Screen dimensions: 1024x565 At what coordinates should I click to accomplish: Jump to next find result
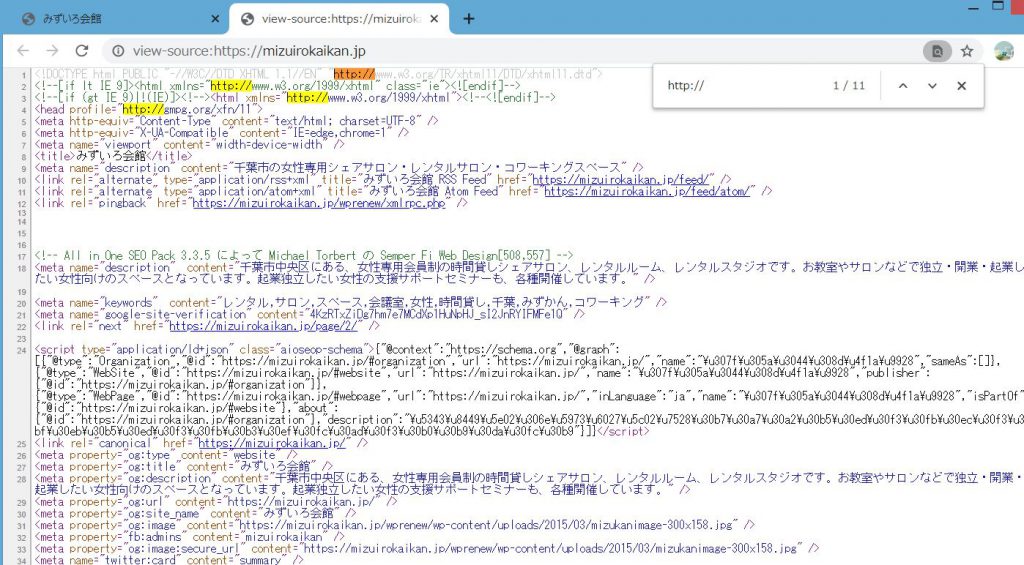932,86
